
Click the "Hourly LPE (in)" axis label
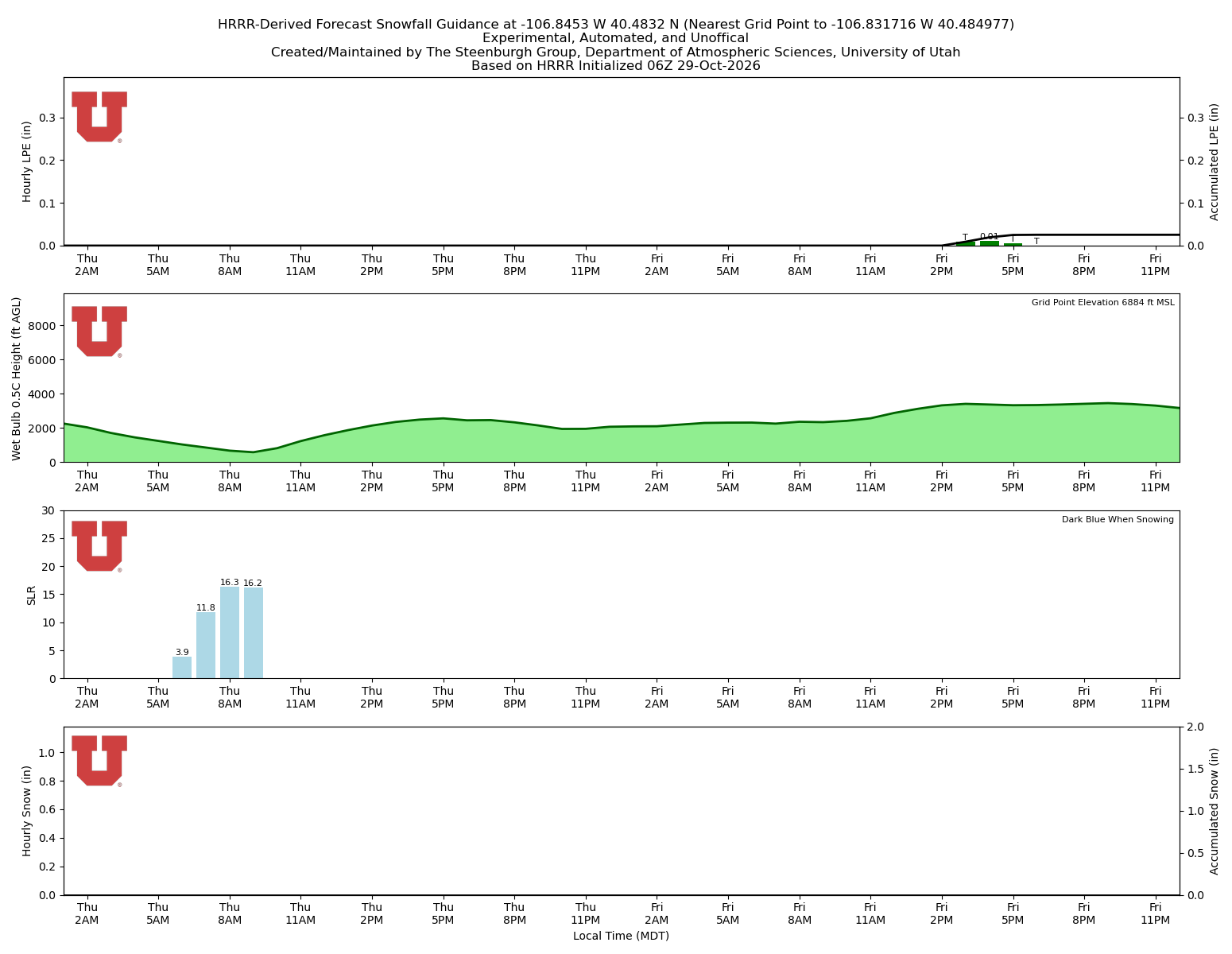[27, 161]
